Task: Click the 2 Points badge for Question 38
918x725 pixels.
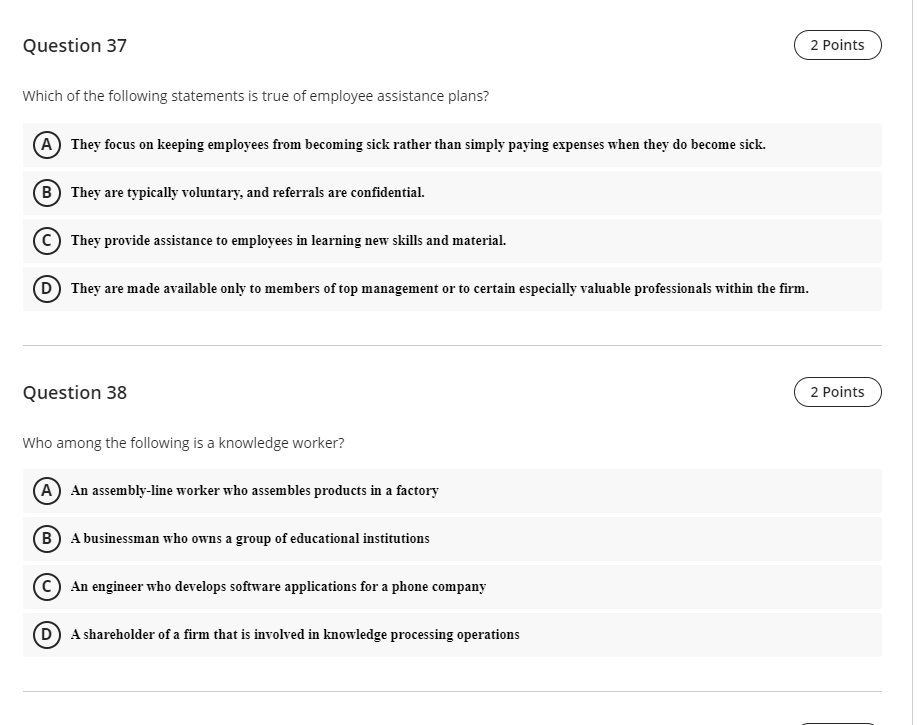Action: pyautogui.click(x=838, y=391)
